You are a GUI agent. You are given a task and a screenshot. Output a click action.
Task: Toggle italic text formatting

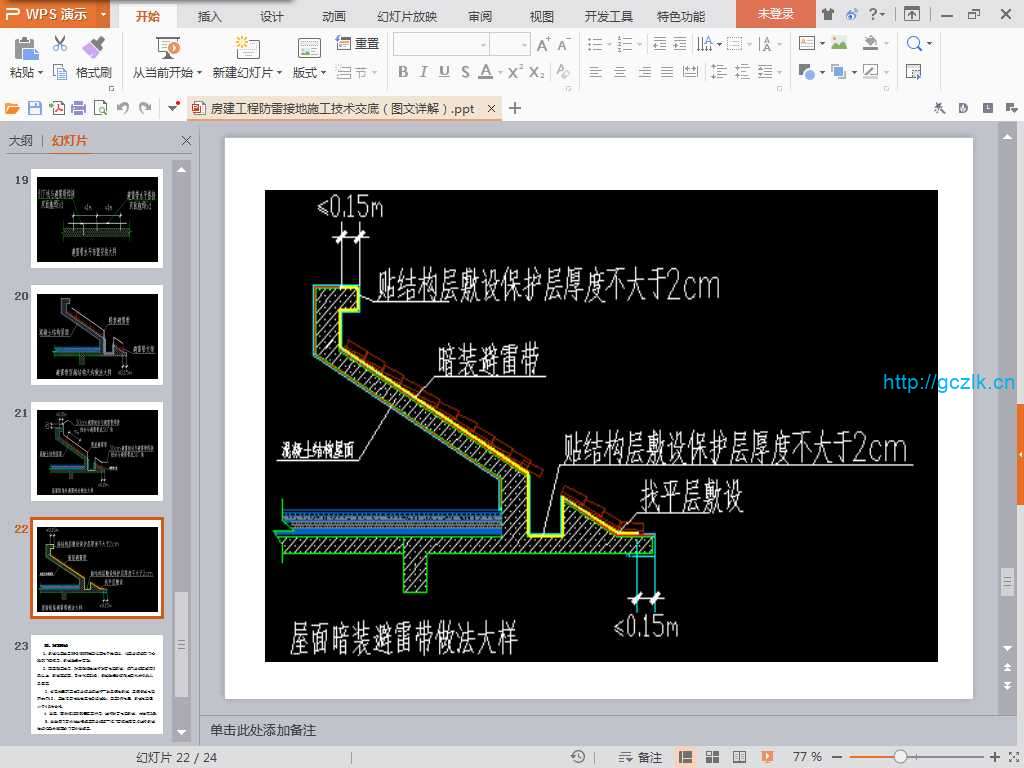click(x=423, y=72)
